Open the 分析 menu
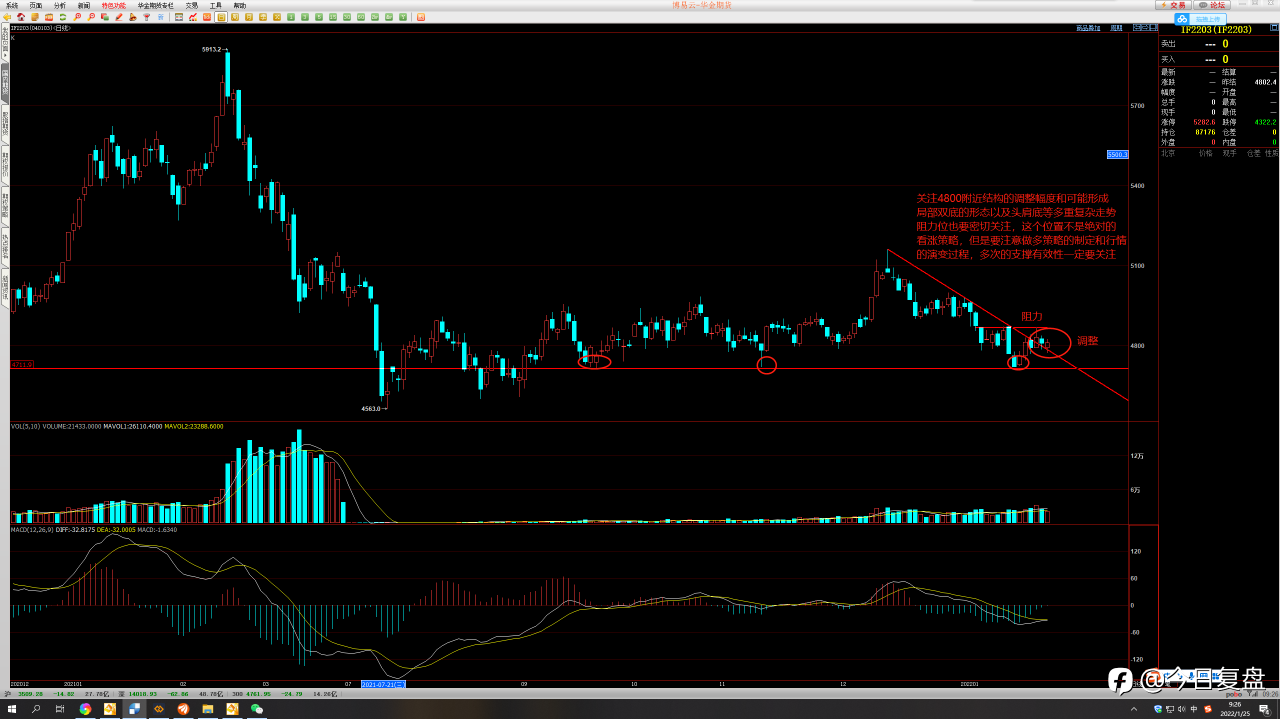 60,5
